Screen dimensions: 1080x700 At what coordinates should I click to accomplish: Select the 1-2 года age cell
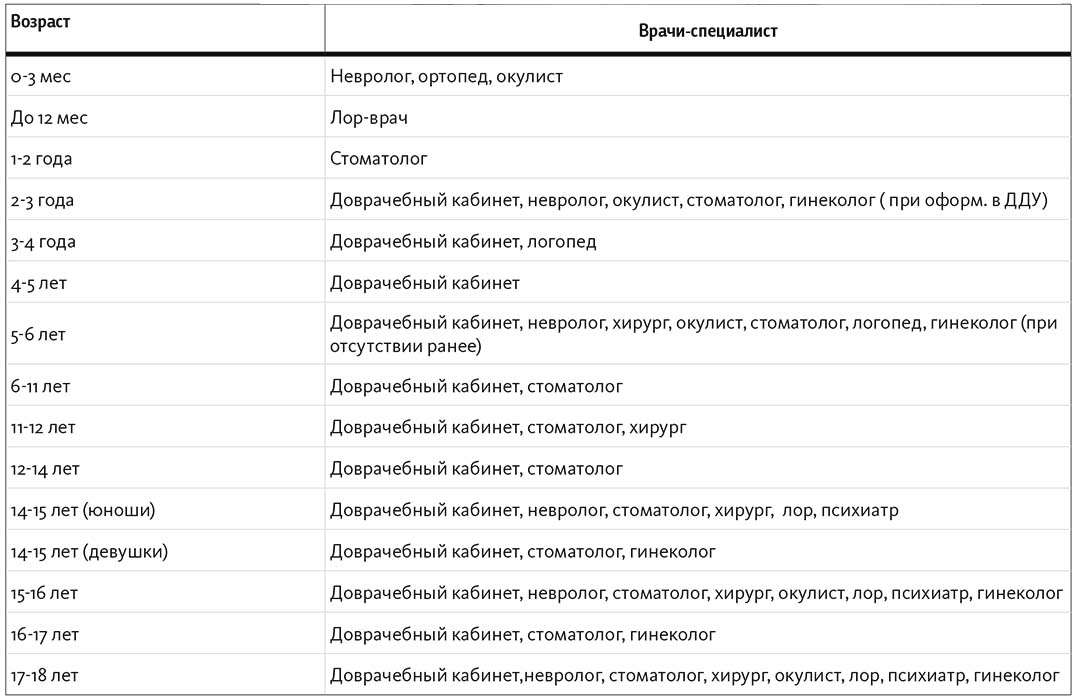pos(165,158)
